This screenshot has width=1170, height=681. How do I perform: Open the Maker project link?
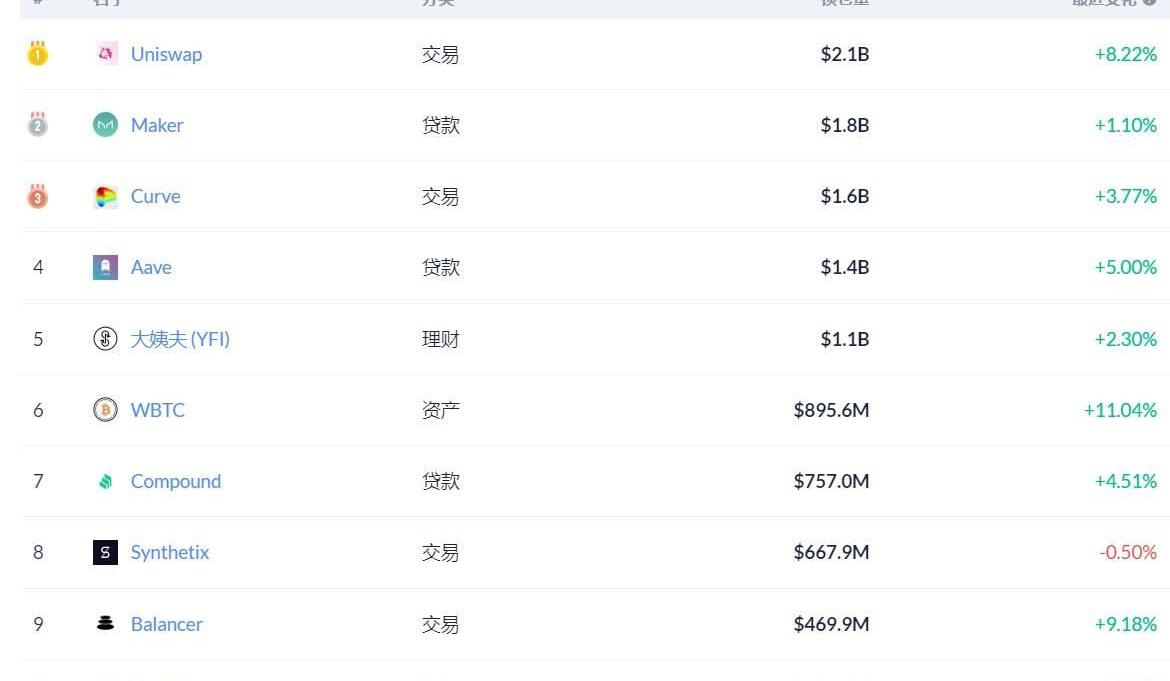(x=157, y=125)
